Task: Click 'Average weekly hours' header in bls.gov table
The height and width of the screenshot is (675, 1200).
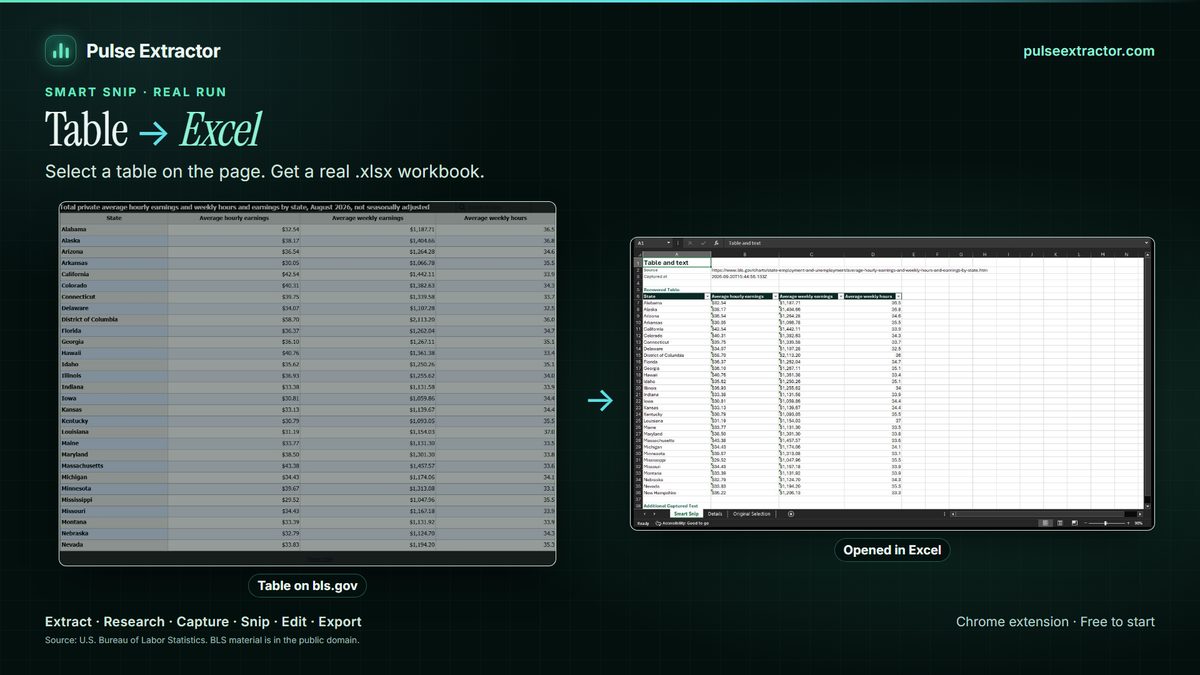Action: point(495,217)
